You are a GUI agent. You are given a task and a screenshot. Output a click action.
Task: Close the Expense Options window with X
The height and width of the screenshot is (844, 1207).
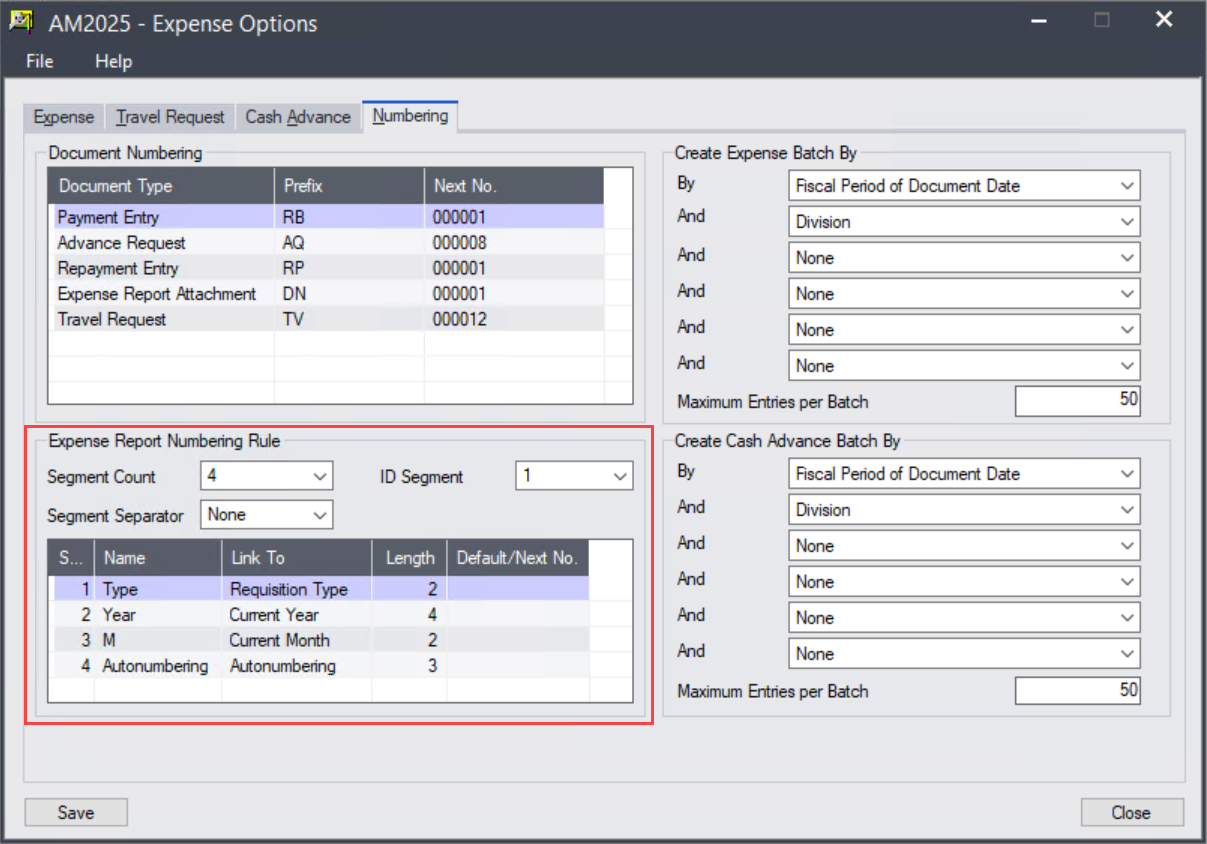1164,19
